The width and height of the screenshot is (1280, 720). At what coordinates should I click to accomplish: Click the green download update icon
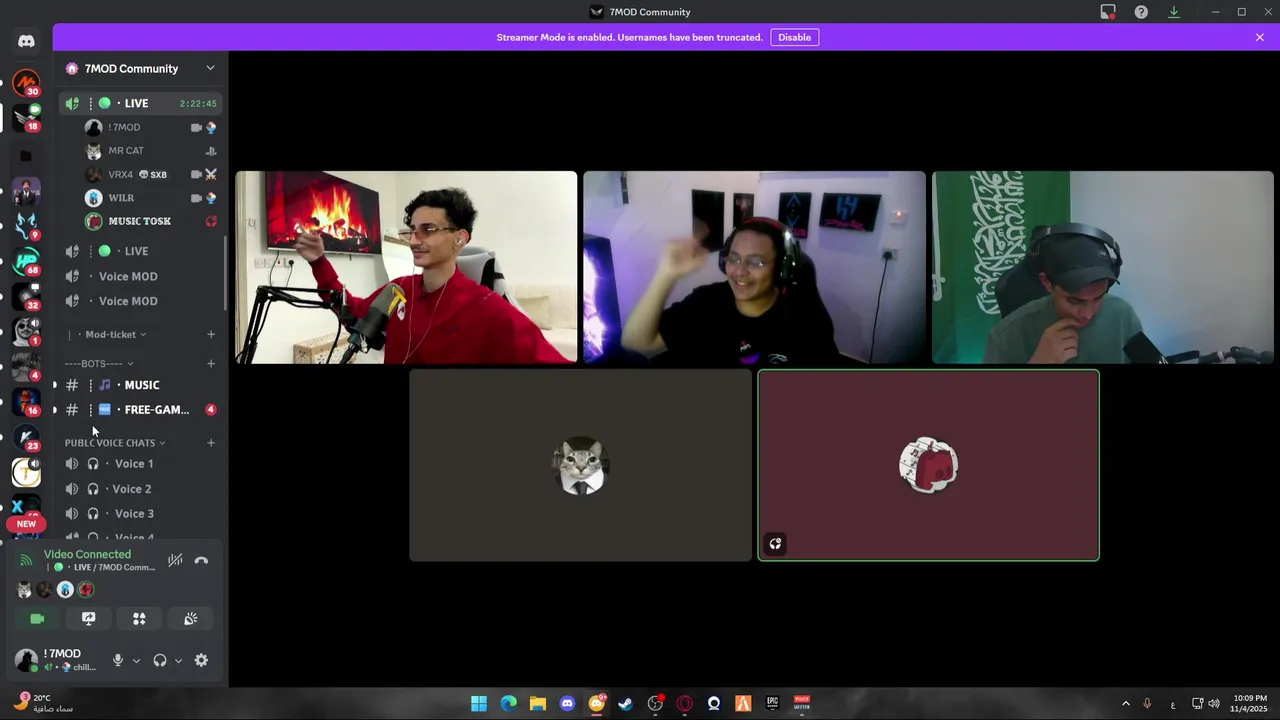coord(1174,12)
